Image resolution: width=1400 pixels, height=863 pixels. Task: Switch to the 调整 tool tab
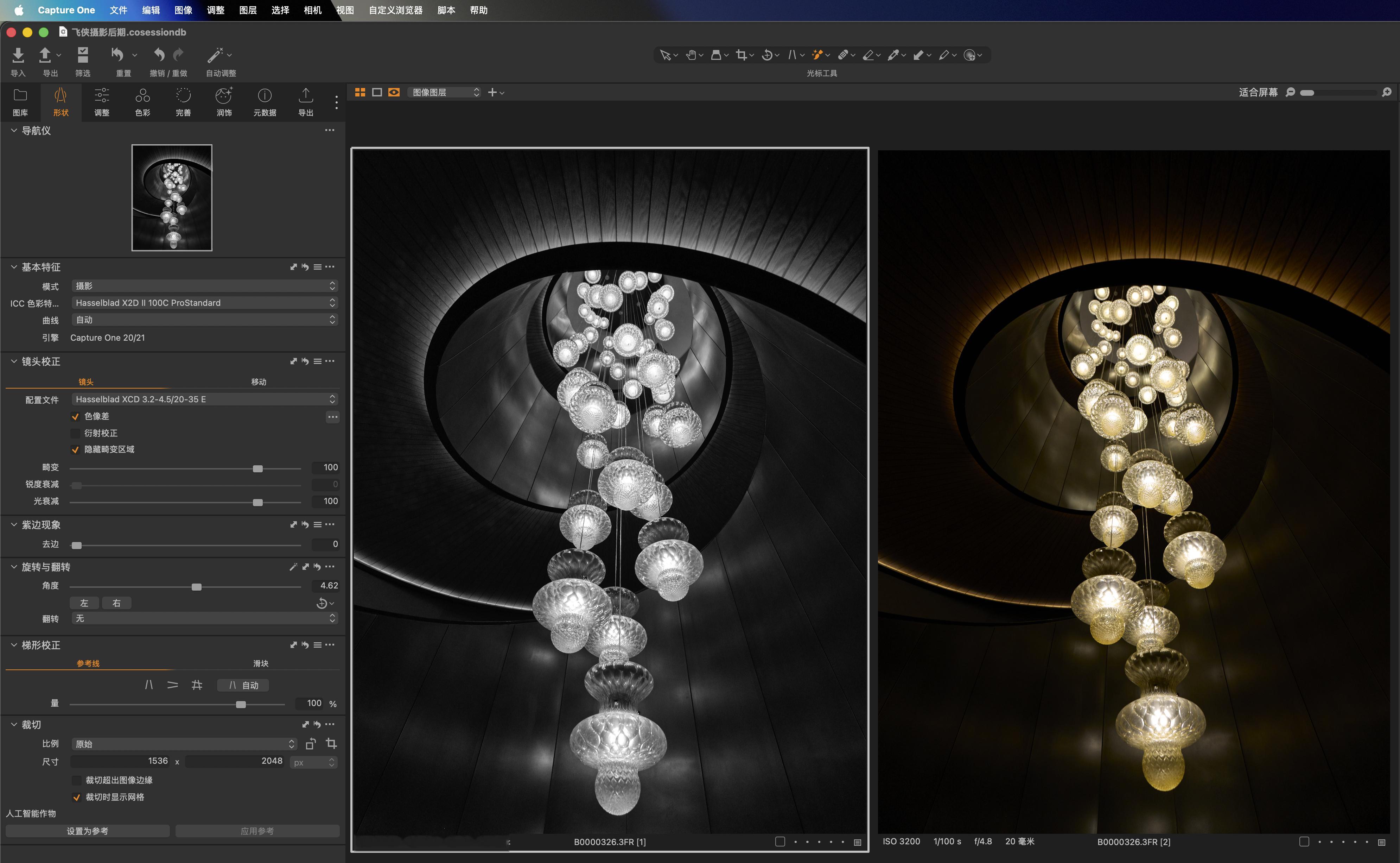tap(102, 102)
